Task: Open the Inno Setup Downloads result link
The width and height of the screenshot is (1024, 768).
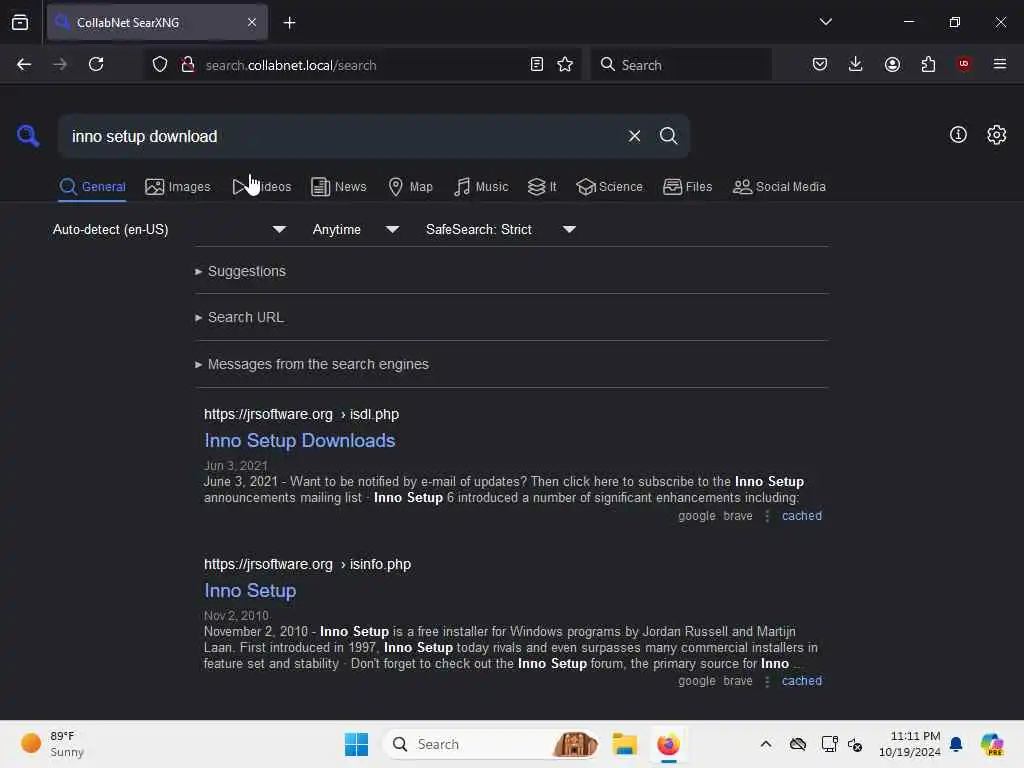Action: [x=300, y=441]
